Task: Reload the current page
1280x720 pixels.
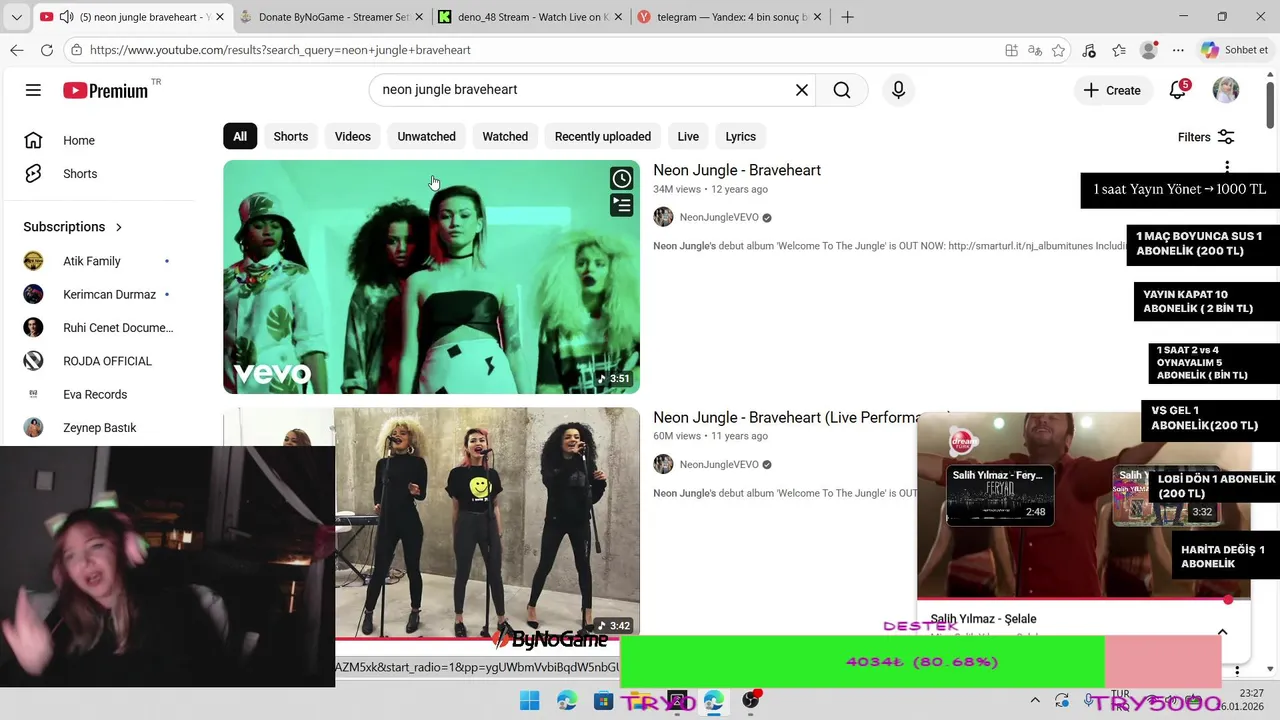Action: click(x=47, y=50)
